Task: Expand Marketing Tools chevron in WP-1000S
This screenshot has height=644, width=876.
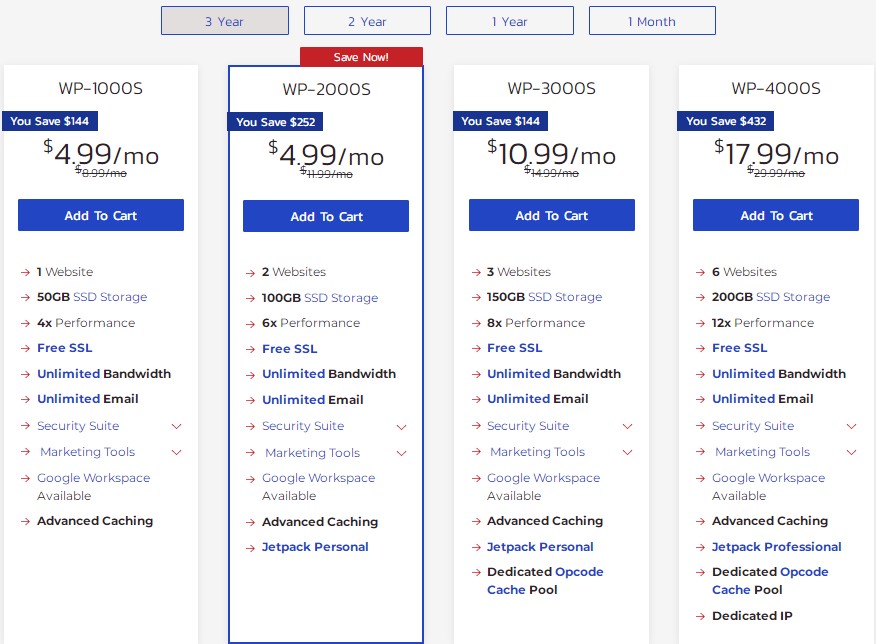Action: coord(176,452)
